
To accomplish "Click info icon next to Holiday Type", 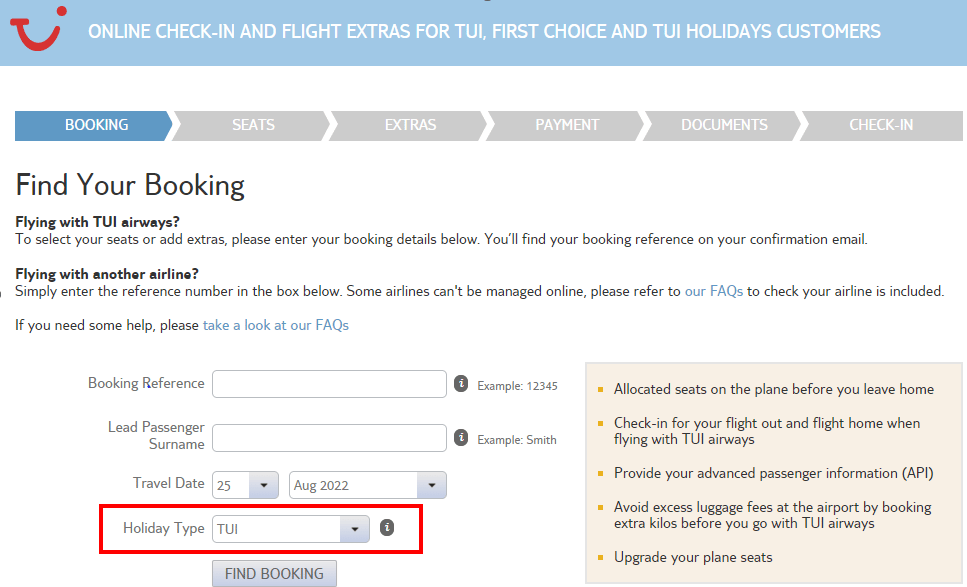I will (x=387, y=528).
